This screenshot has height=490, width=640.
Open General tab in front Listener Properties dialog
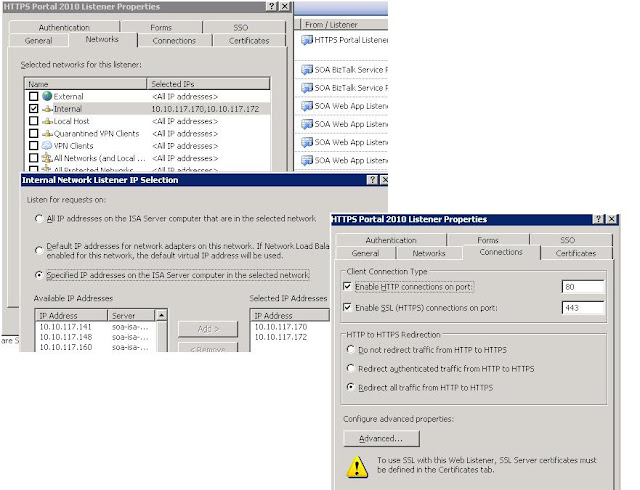tap(365, 253)
